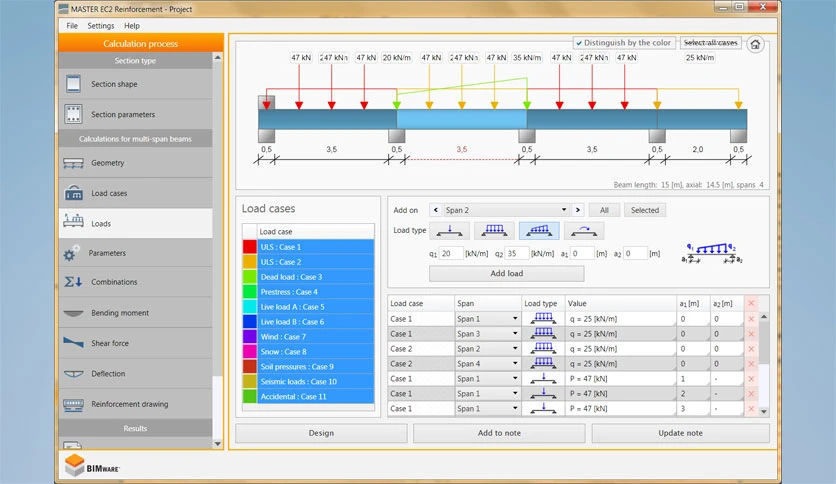Open the Parameters gear icon

71,253
